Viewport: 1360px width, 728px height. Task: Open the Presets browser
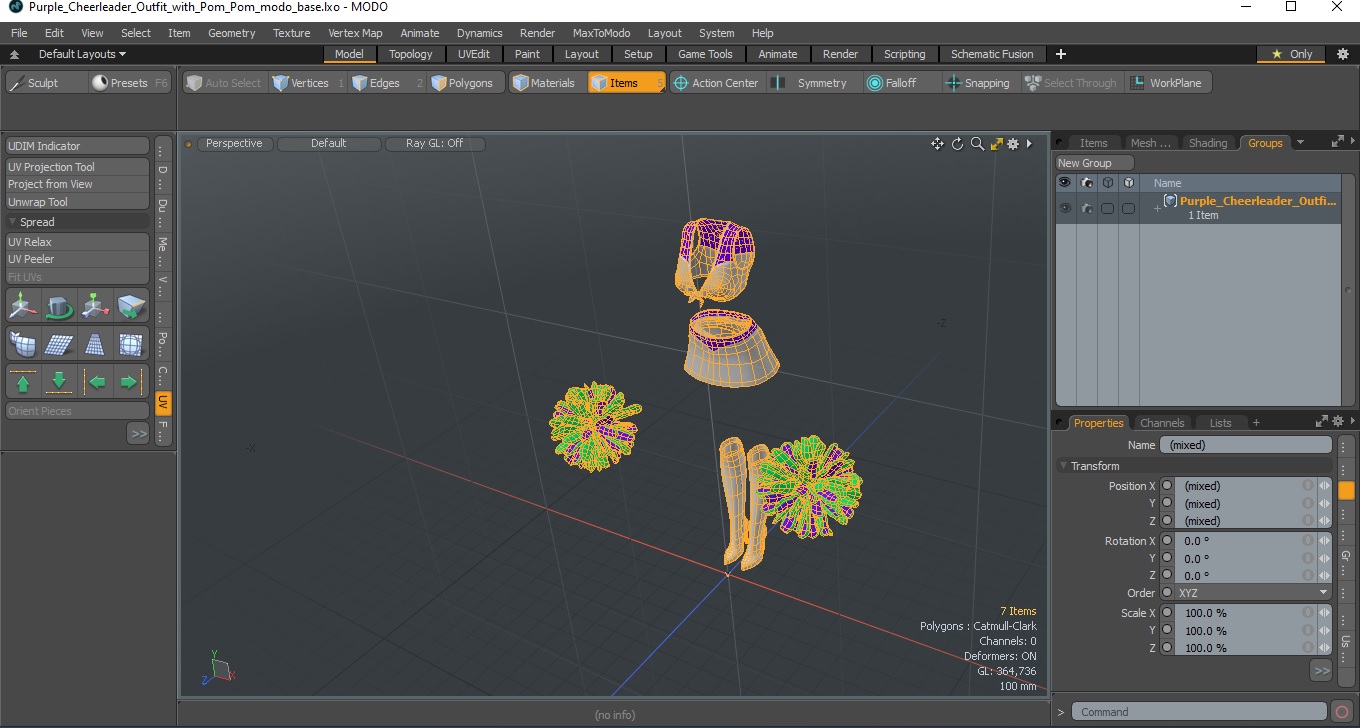pos(129,83)
